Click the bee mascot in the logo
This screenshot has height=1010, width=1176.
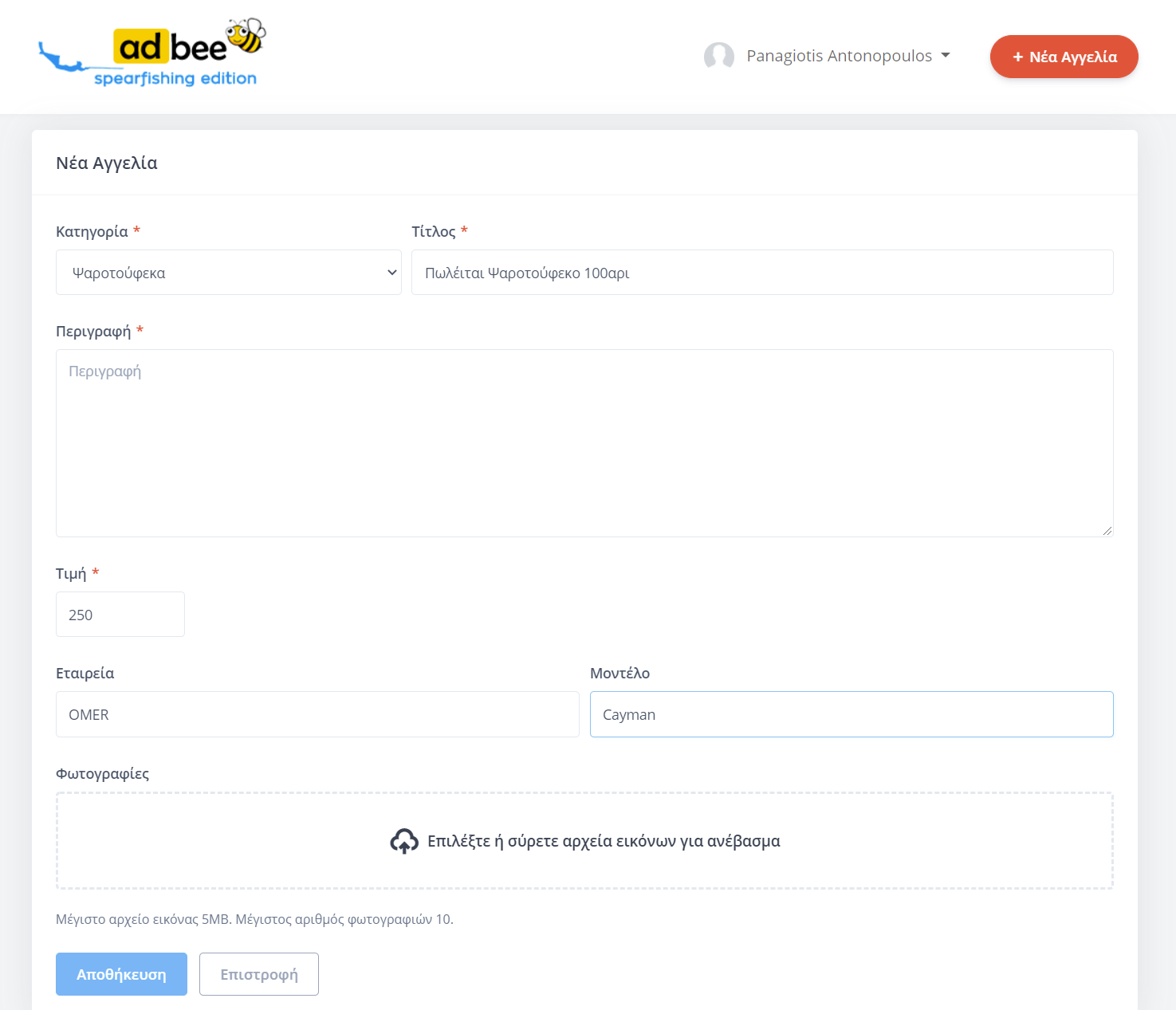click(x=246, y=36)
